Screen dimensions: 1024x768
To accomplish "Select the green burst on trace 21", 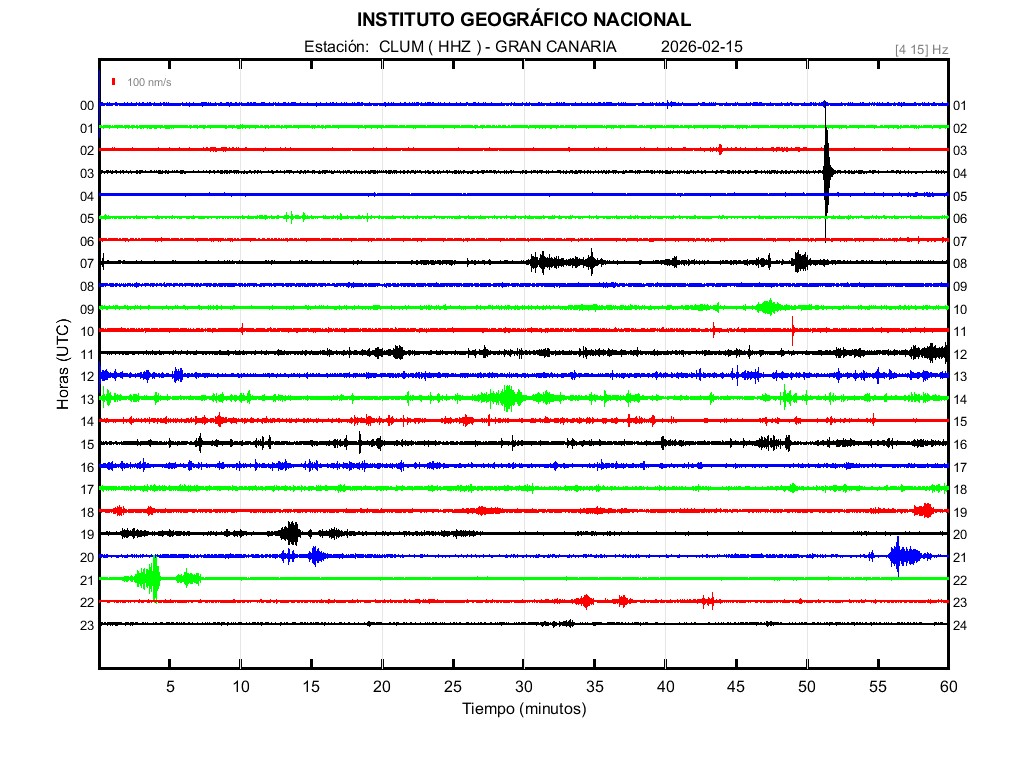I will point(152,578).
